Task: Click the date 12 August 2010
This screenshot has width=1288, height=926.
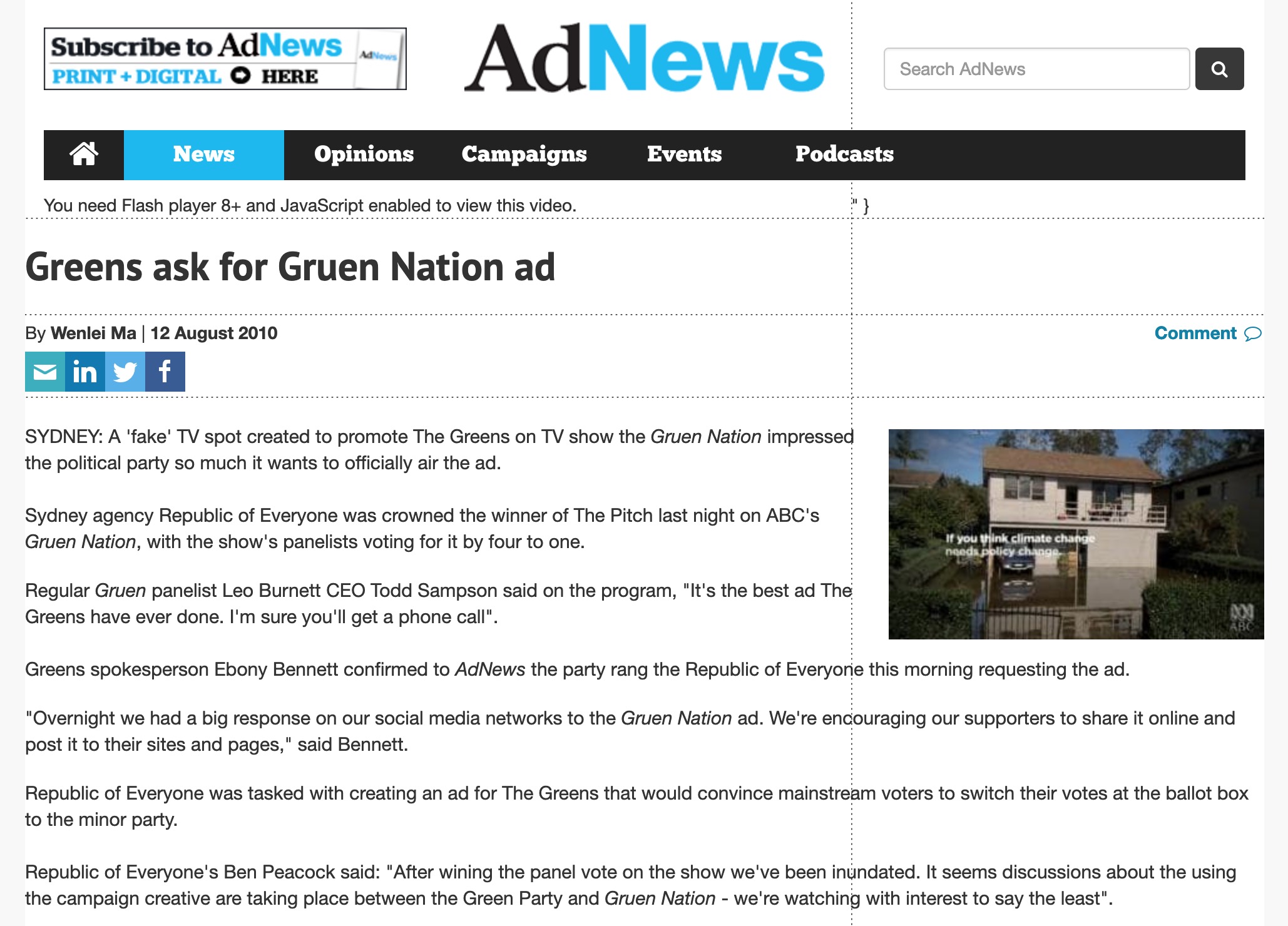Action: 214,333
